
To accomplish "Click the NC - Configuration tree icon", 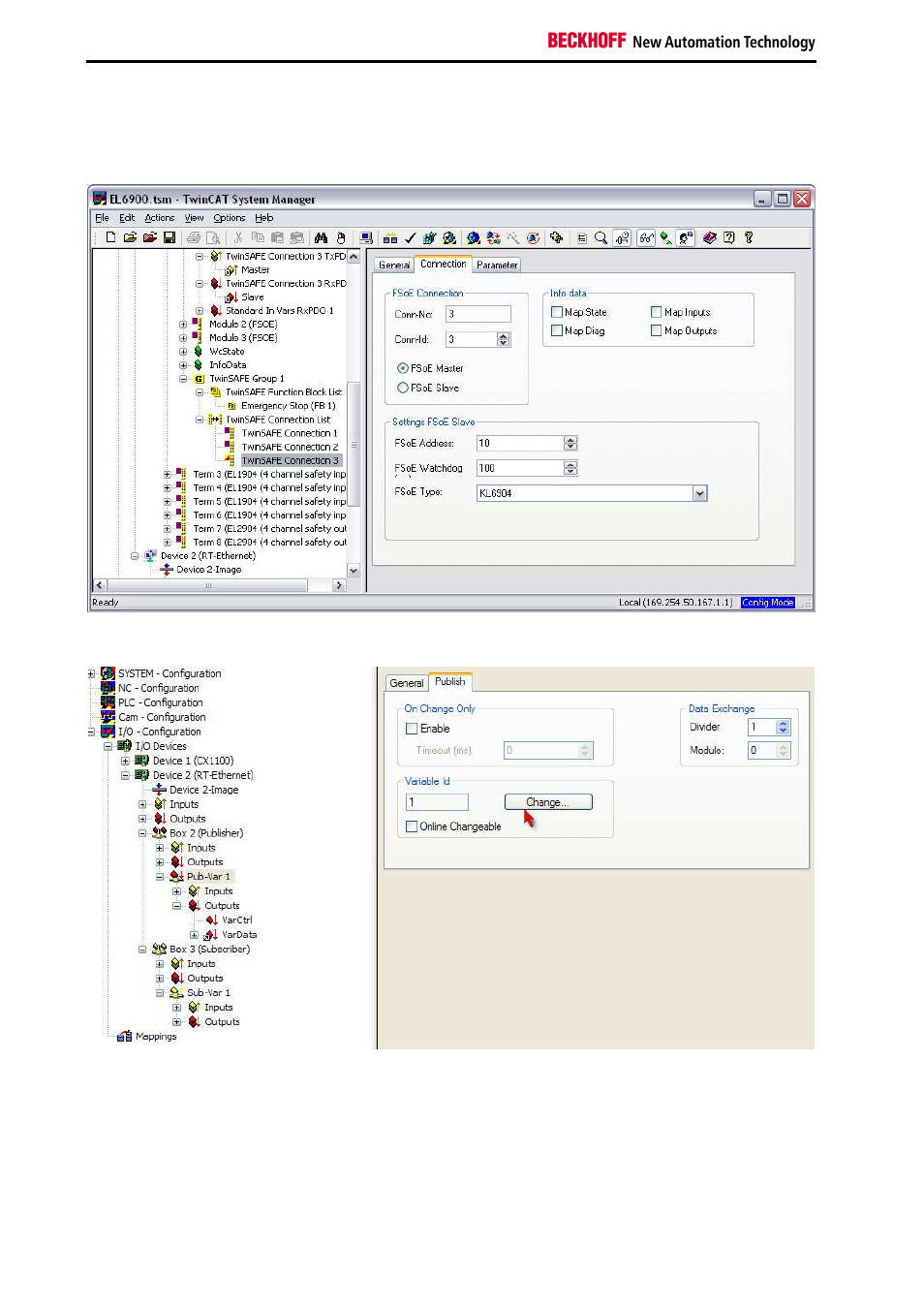I will [108, 688].
